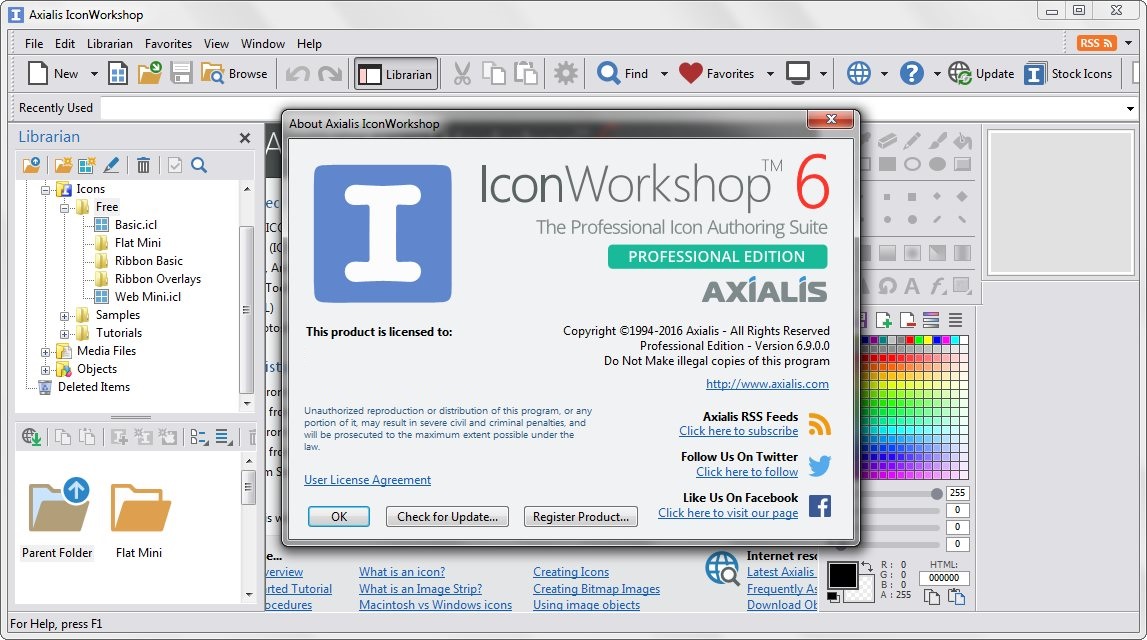Open the User License Agreement link
Viewport: 1147px width, 640px height.
tap(367, 480)
